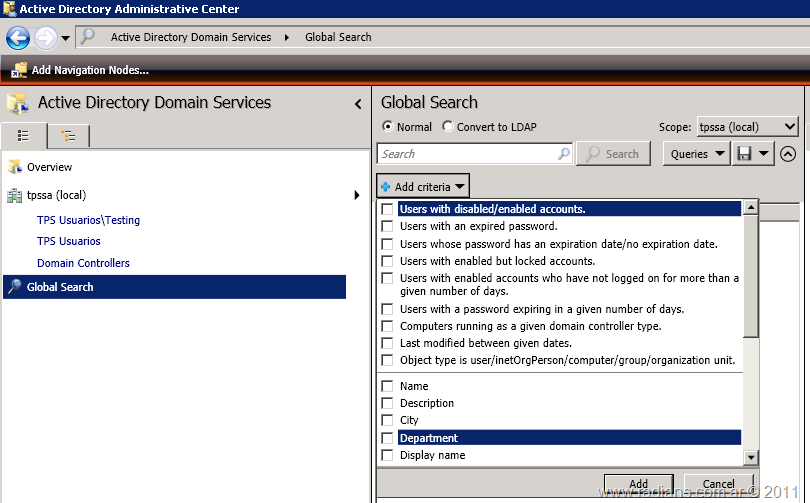Screen dimensions: 810x503
Task: Open the Queries dropdown menu
Action: [698, 154]
